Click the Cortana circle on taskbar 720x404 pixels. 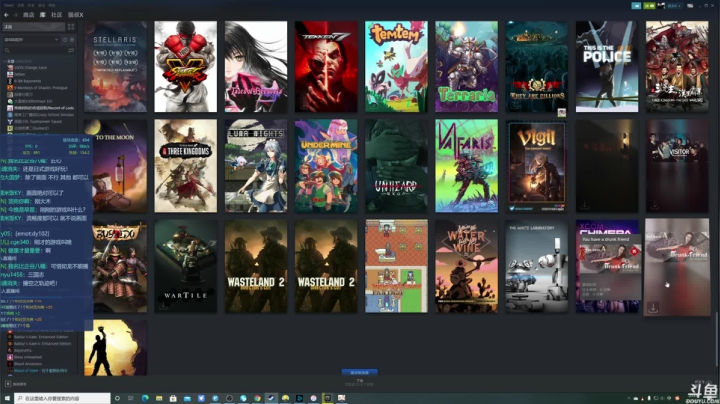point(117,398)
